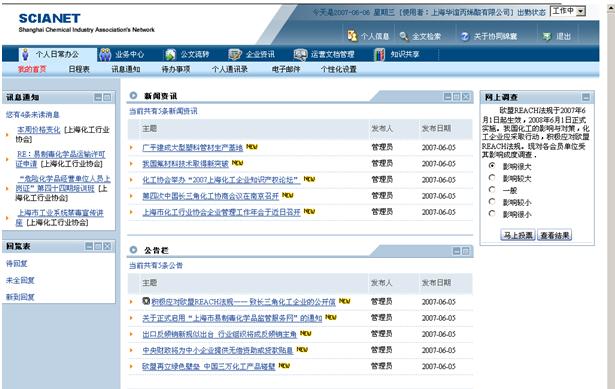Collapse the 回复表 panel

[x=89, y=246]
